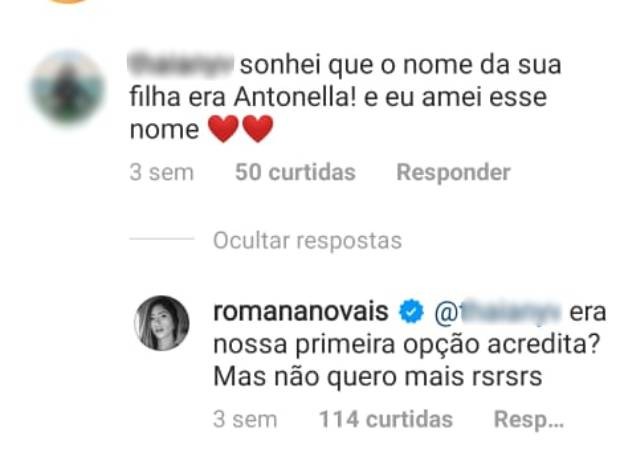Click the 3 sem timestamp above Ocultar respostas
This screenshot has height=450, width=620.
[161, 172]
